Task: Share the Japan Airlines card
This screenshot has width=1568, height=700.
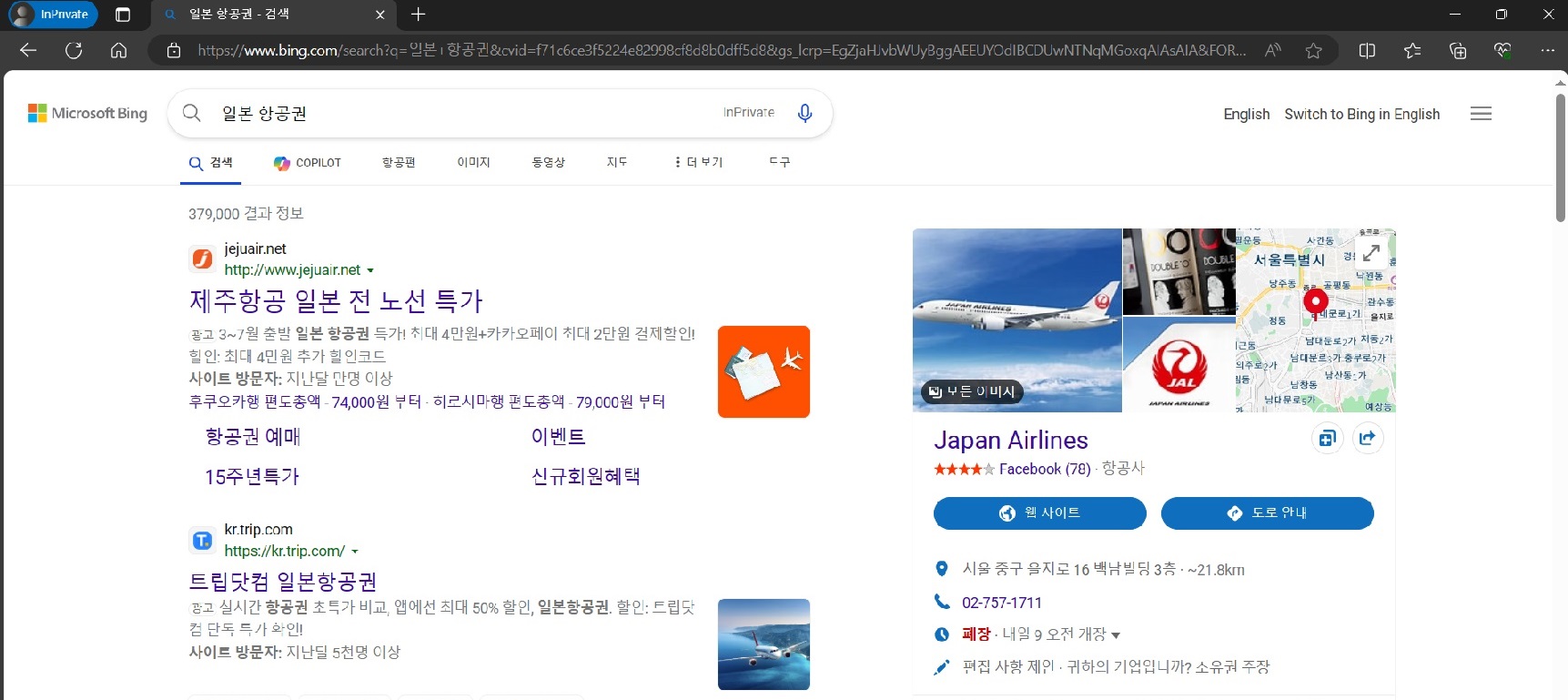Action: click(1367, 439)
